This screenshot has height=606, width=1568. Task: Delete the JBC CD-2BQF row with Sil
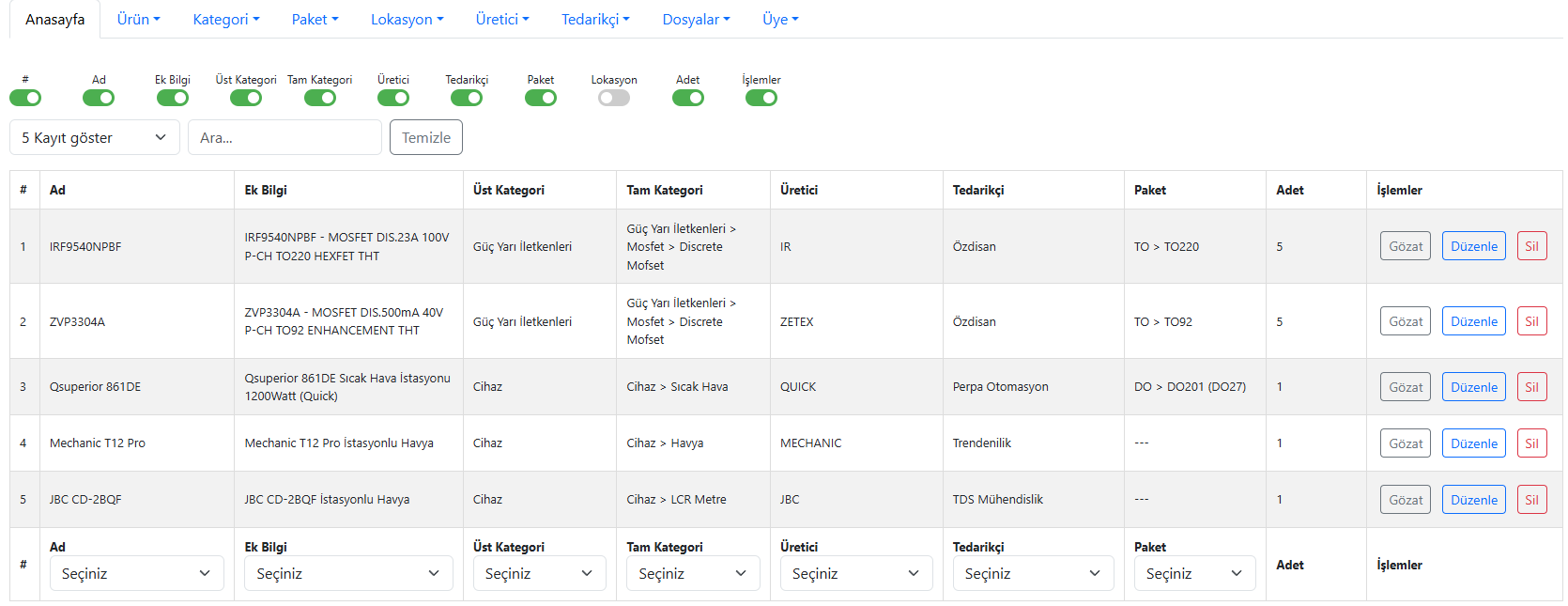pos(1531,500)
